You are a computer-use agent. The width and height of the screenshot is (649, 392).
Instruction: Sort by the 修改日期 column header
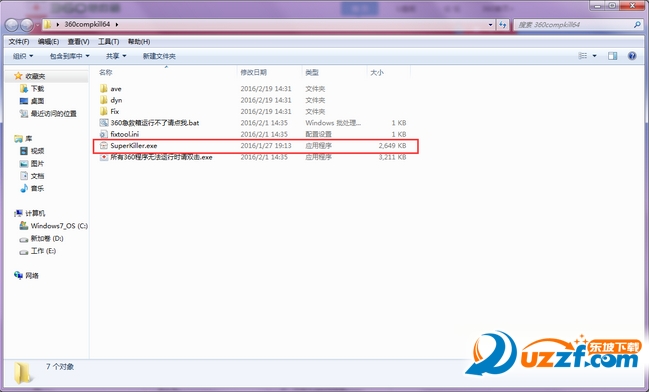253,72
